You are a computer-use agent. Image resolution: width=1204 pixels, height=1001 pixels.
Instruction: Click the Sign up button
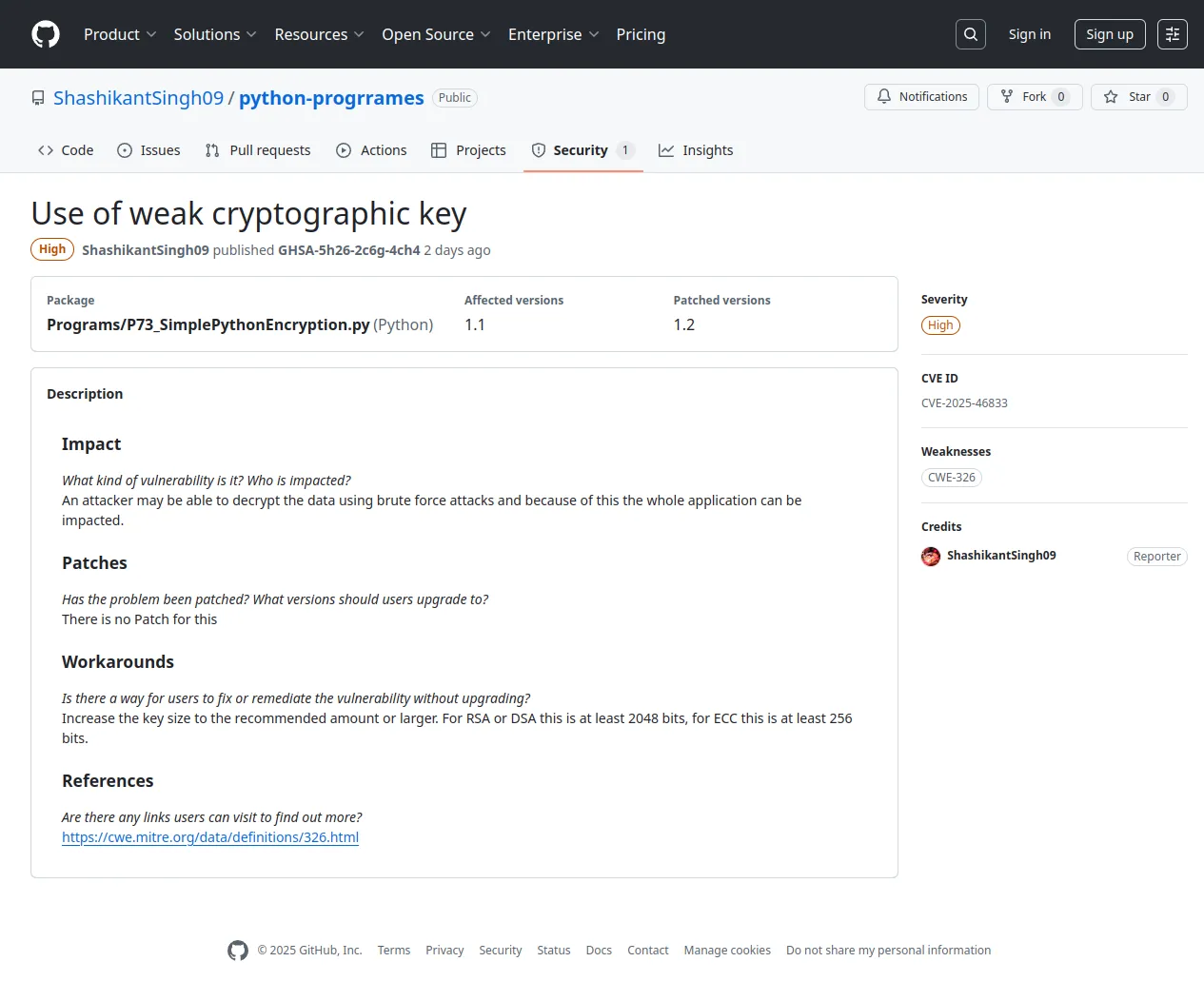click(x=1110, y=34)
